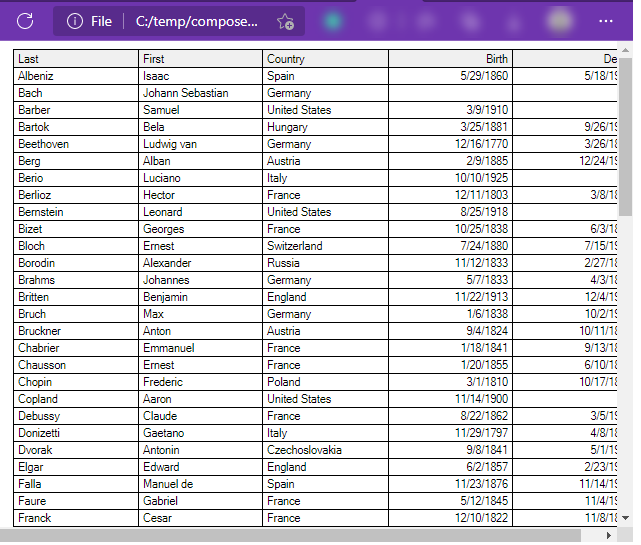This screenshot has height=545, width=641.
Task: Select the Johann Sebastian first name cell
Action: pyautogui.click(x=200, y=93)
